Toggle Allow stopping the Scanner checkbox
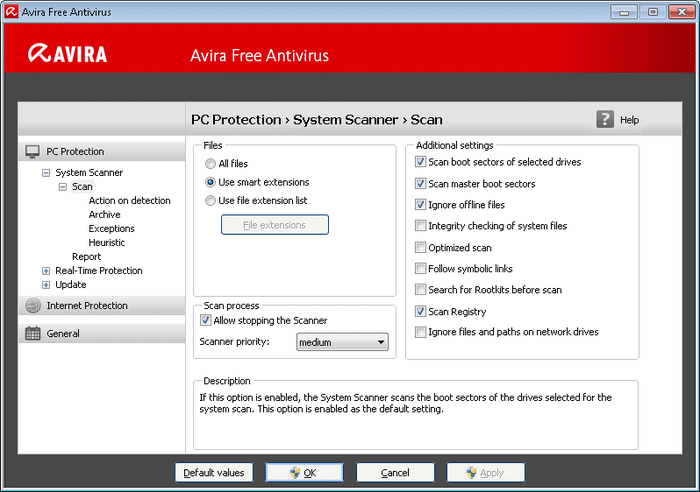 (205, 320)
